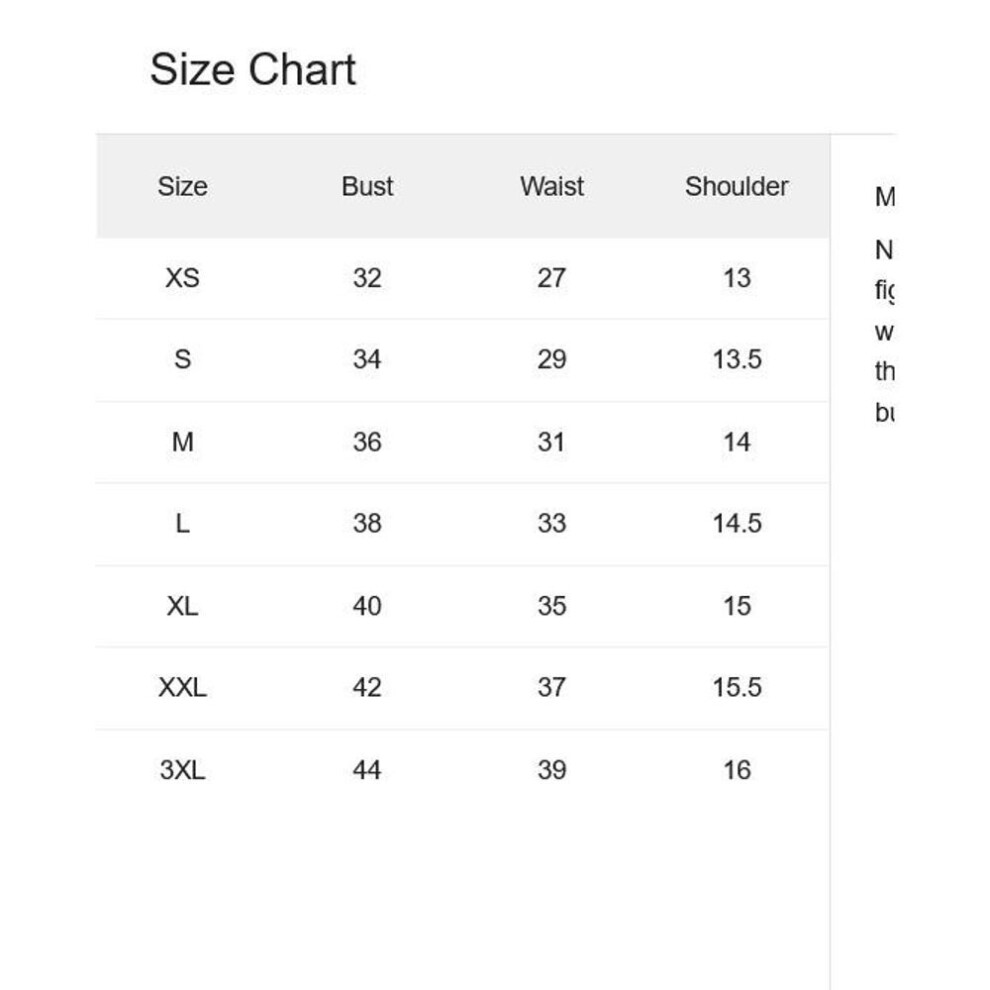Click the XS size row label

coord(182,278)
